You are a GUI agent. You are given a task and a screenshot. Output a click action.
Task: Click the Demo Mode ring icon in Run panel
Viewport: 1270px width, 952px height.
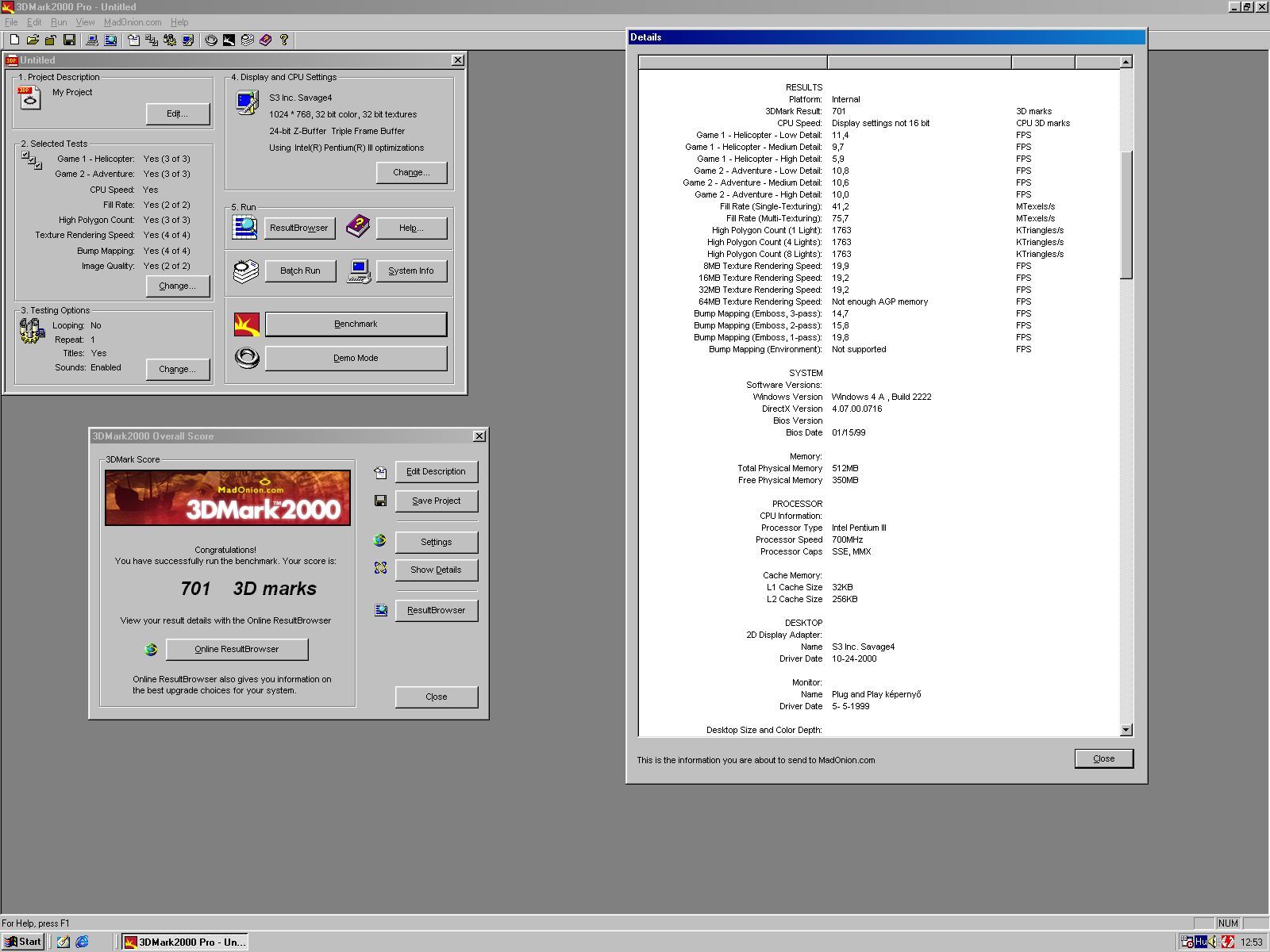[x=247, y=359]
